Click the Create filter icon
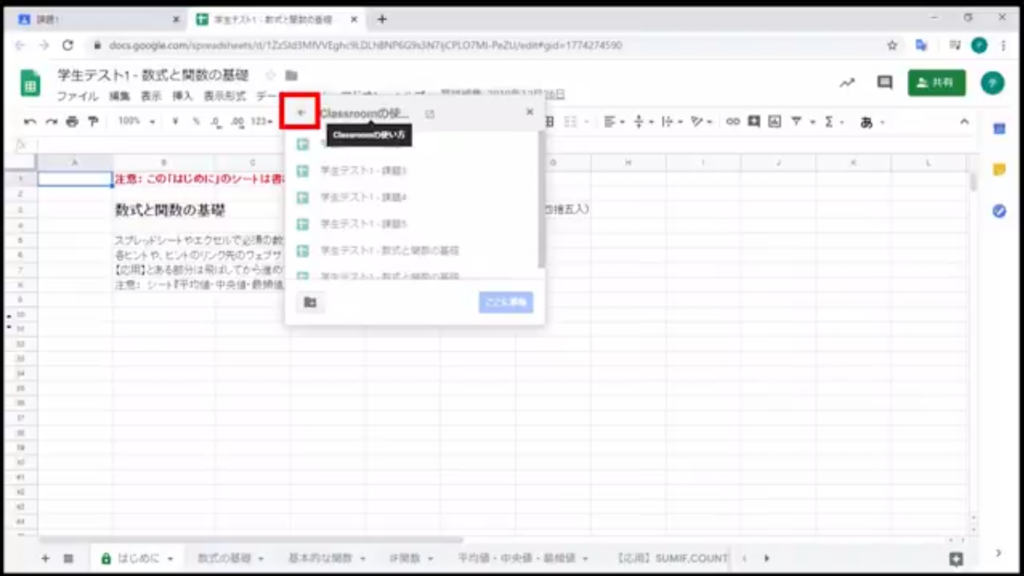The height and width of the screenshot is (576, 1024). [x=796, y=121]
